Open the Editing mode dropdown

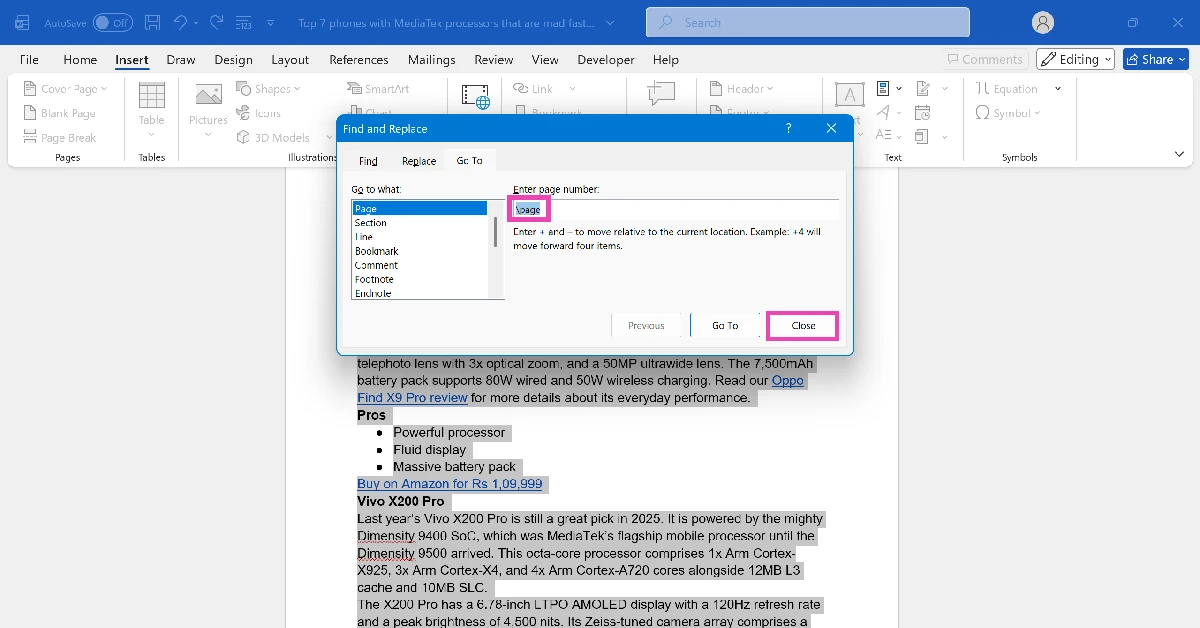pos(1075,59)
